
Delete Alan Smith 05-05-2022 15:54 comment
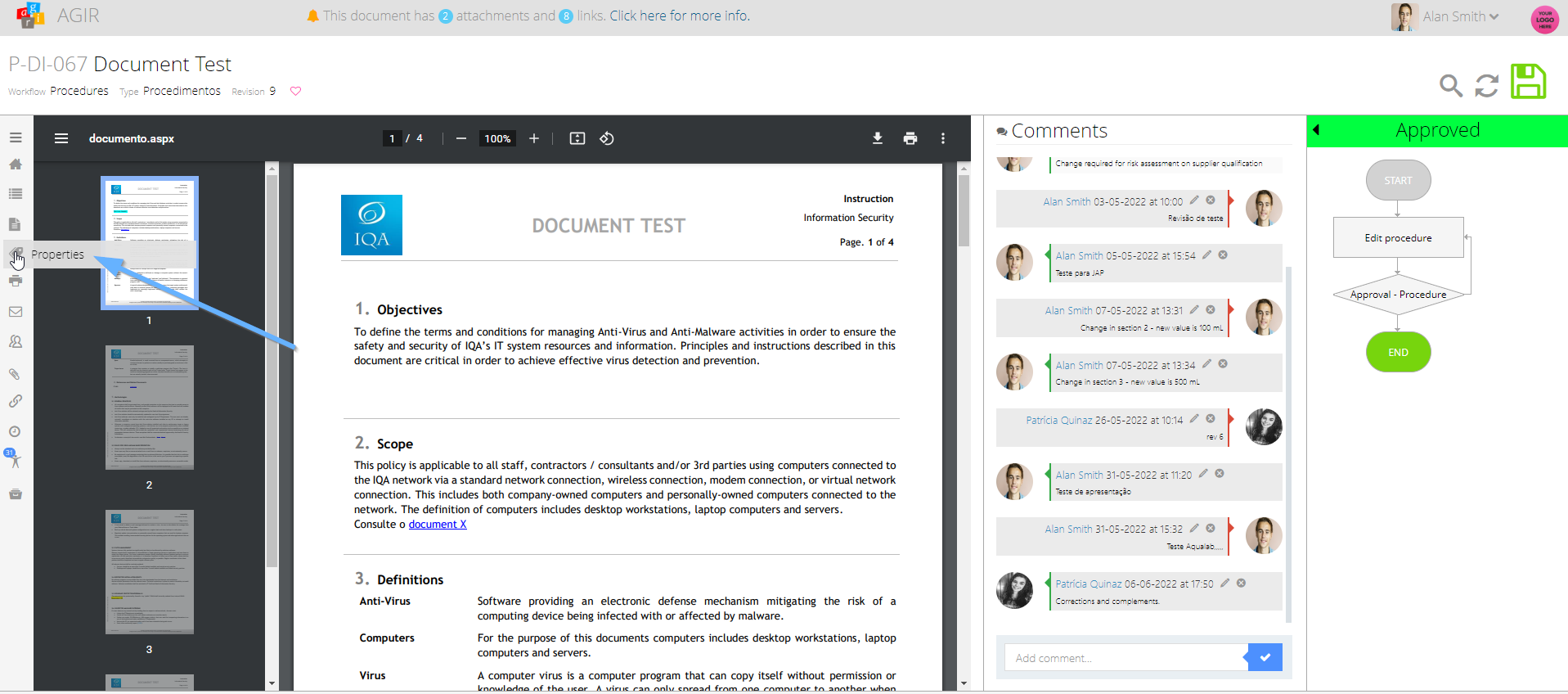point(1223,255)
